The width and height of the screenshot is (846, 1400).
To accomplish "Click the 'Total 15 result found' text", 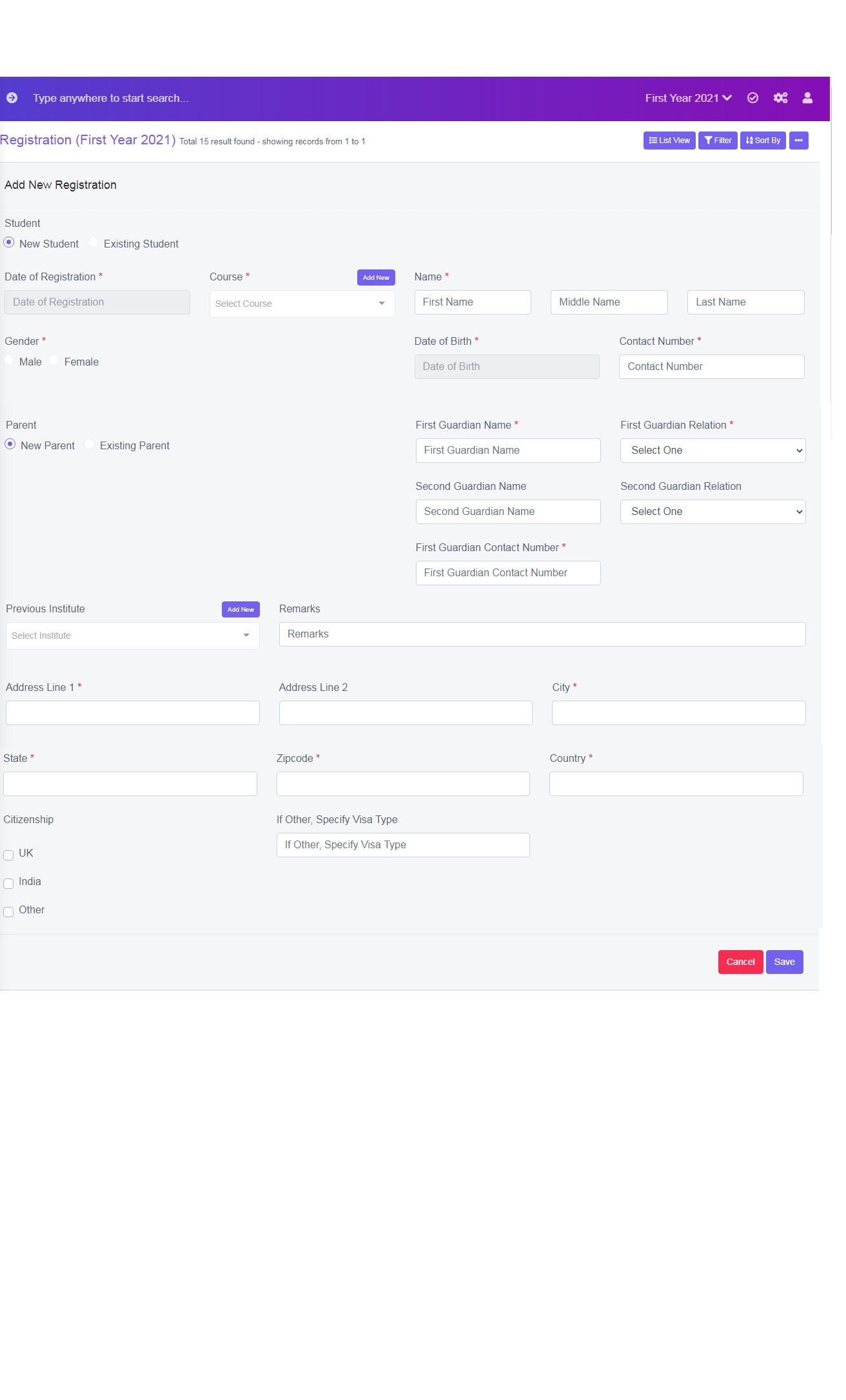I will coord(217,141).
